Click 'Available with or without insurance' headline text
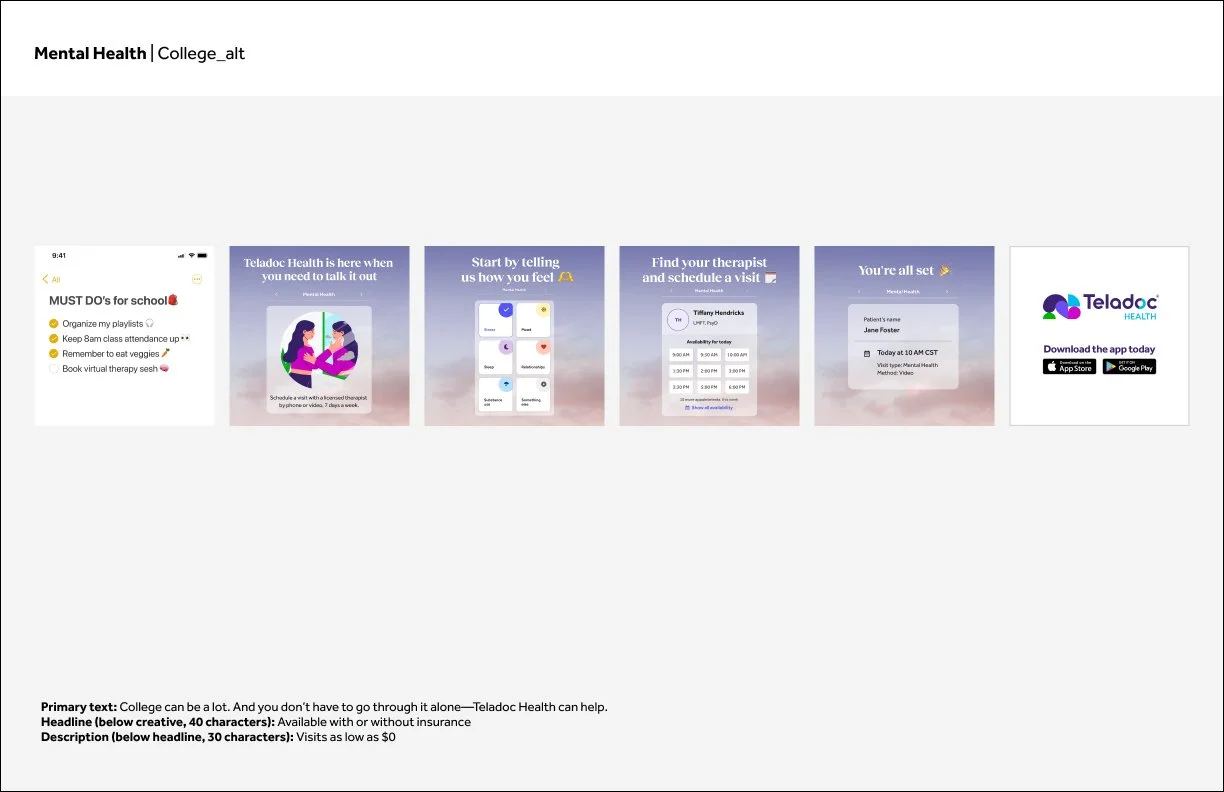 pos(374,722)
